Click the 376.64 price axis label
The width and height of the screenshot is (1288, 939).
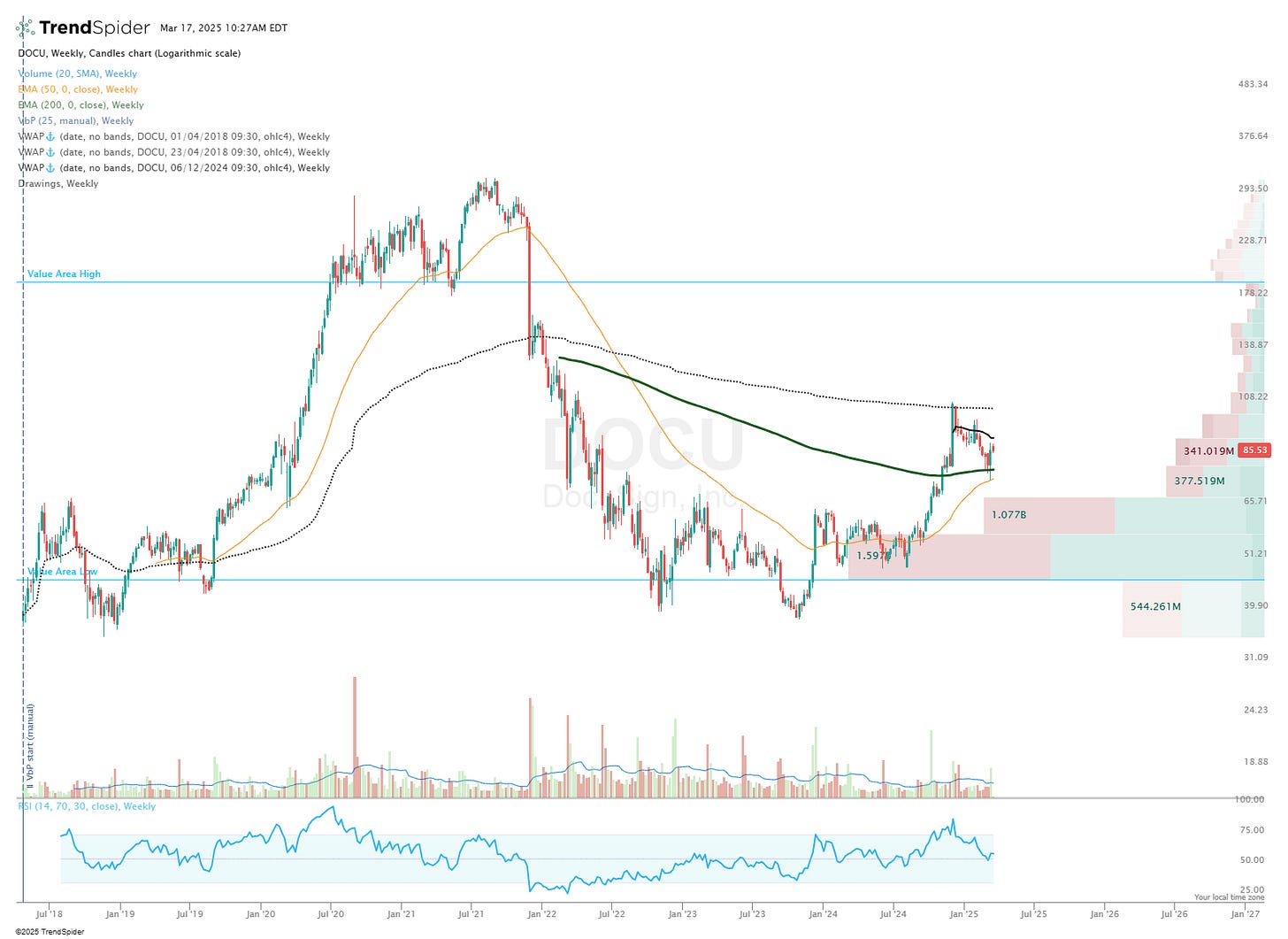pos(1253,136)
